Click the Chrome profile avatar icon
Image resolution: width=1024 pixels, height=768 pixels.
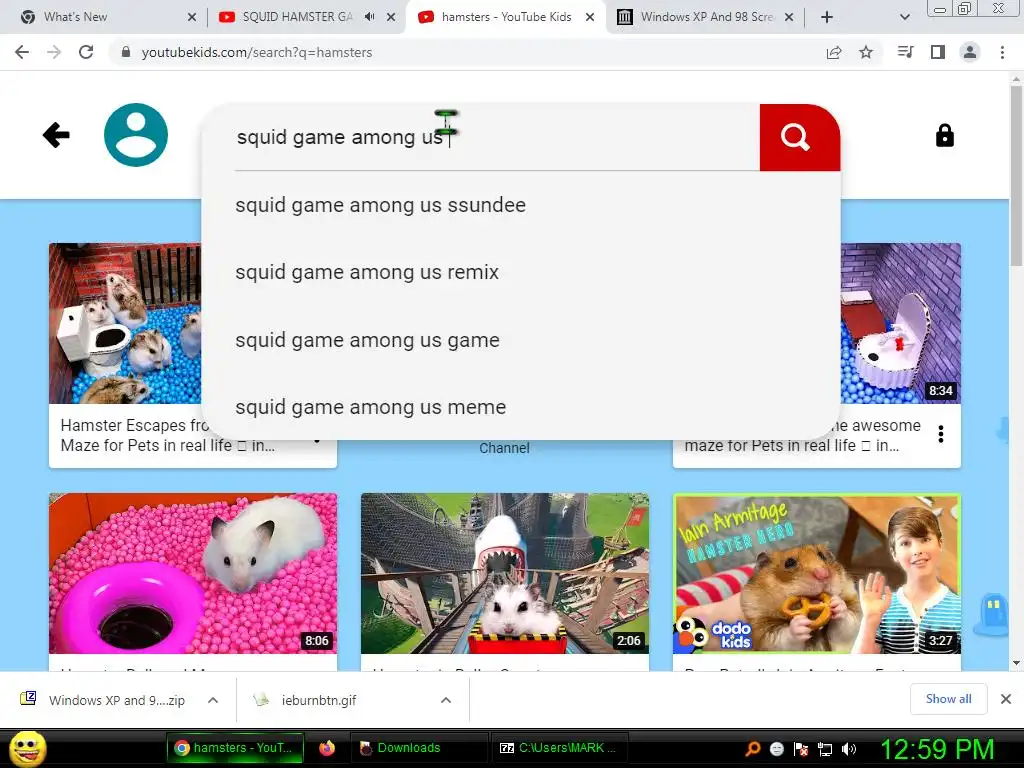pos(970,52)
